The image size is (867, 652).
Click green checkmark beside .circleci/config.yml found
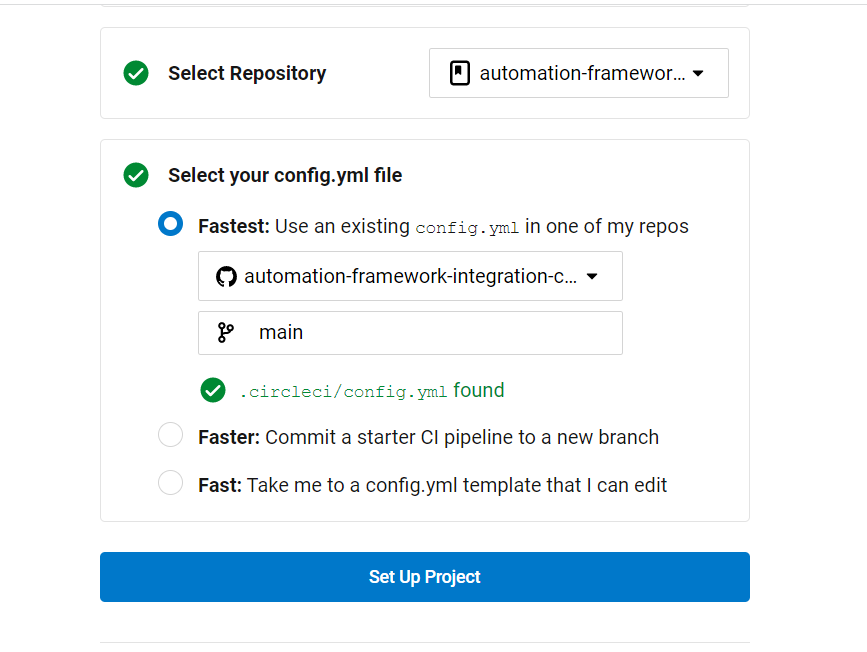click(213, 390)
